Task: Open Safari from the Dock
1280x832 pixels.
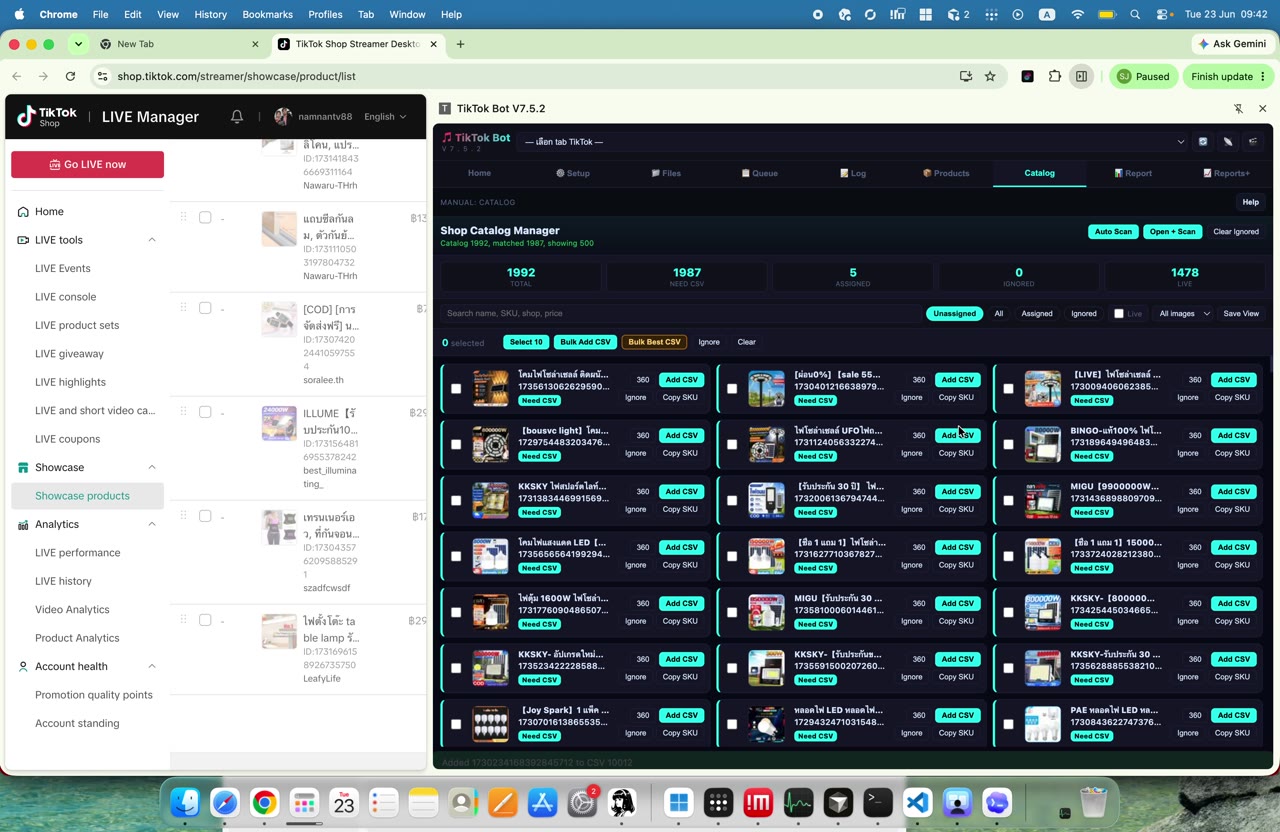Action: point(225,802)
